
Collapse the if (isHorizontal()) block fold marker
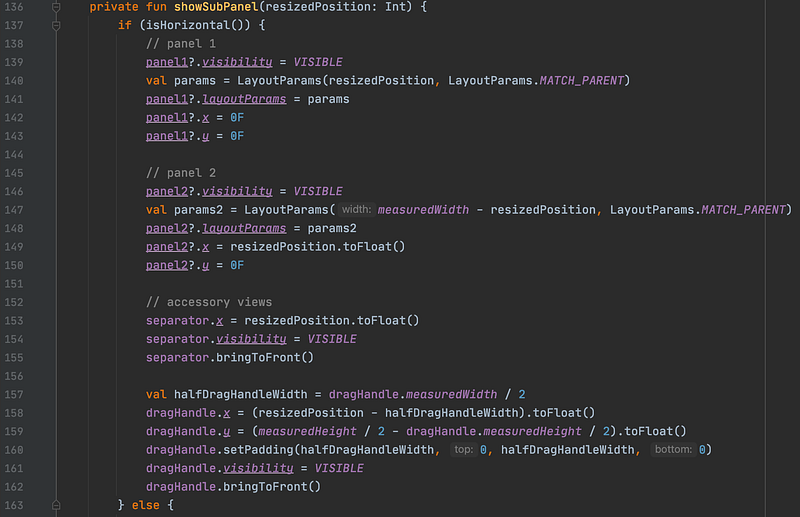[x=56, y=26]
